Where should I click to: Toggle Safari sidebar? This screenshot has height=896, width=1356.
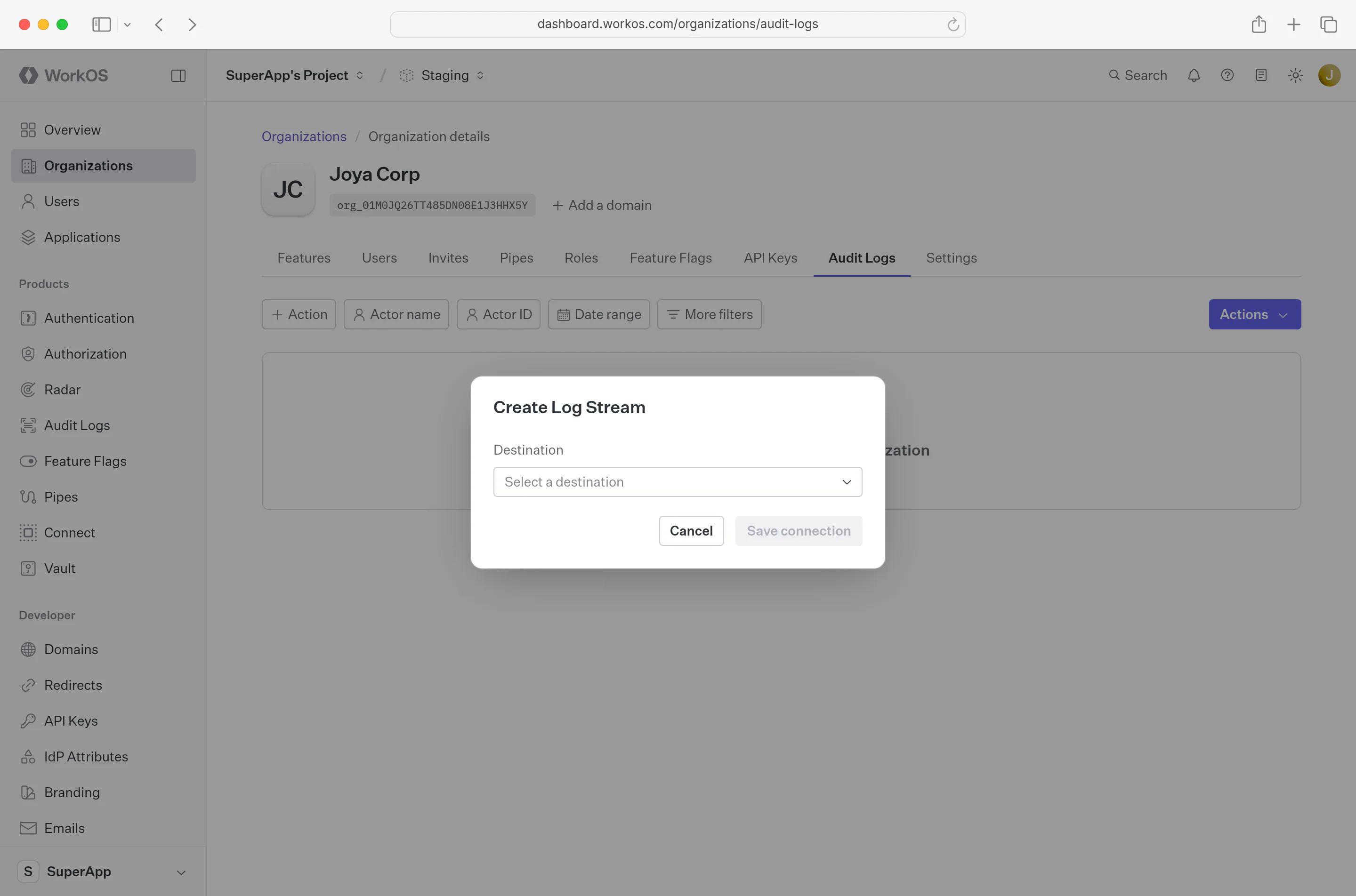[x=102, y=24]
